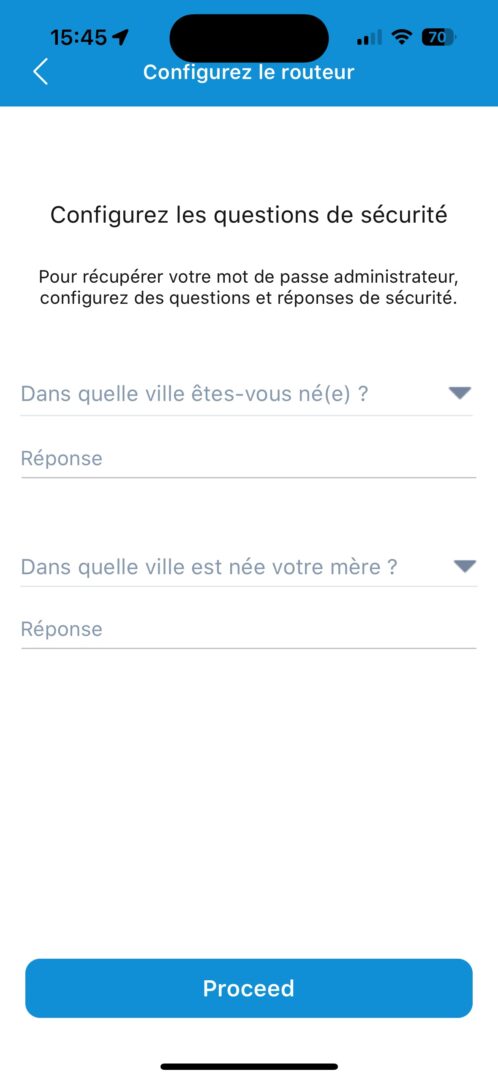Go back using the header arrow
Image resolution: width=498 pixels, height=1080 pixels.
(41, 72)
